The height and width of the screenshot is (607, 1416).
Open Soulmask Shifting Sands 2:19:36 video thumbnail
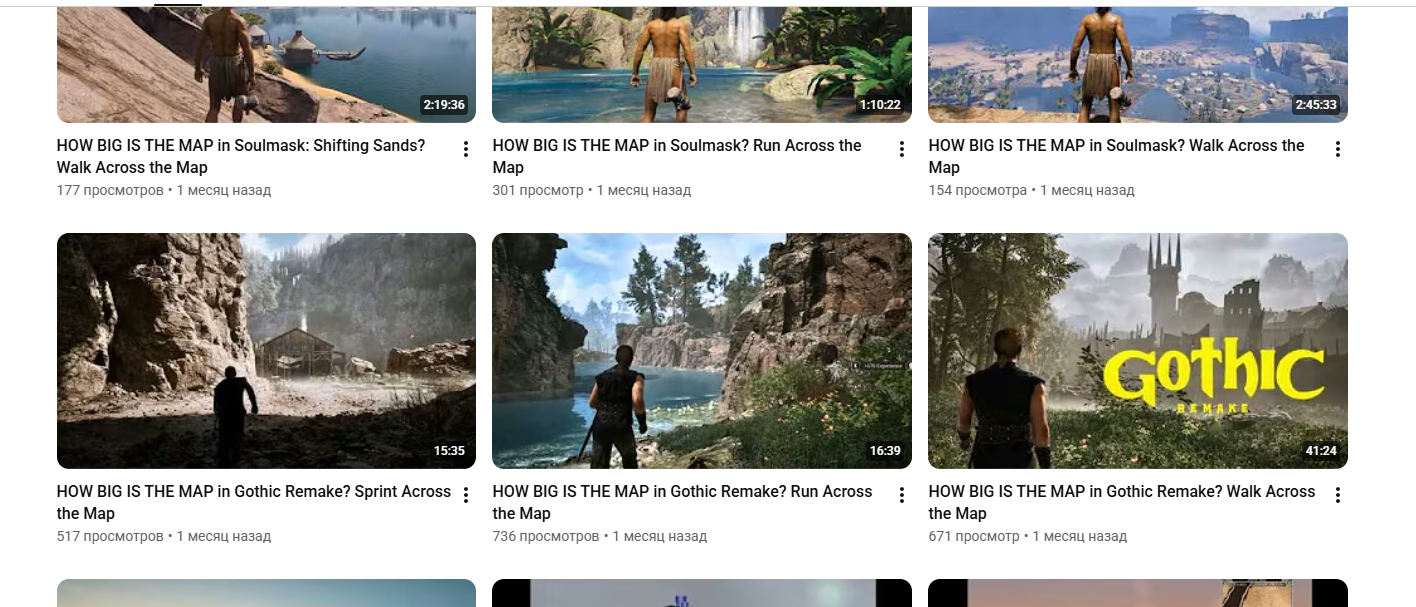[266, 64]
